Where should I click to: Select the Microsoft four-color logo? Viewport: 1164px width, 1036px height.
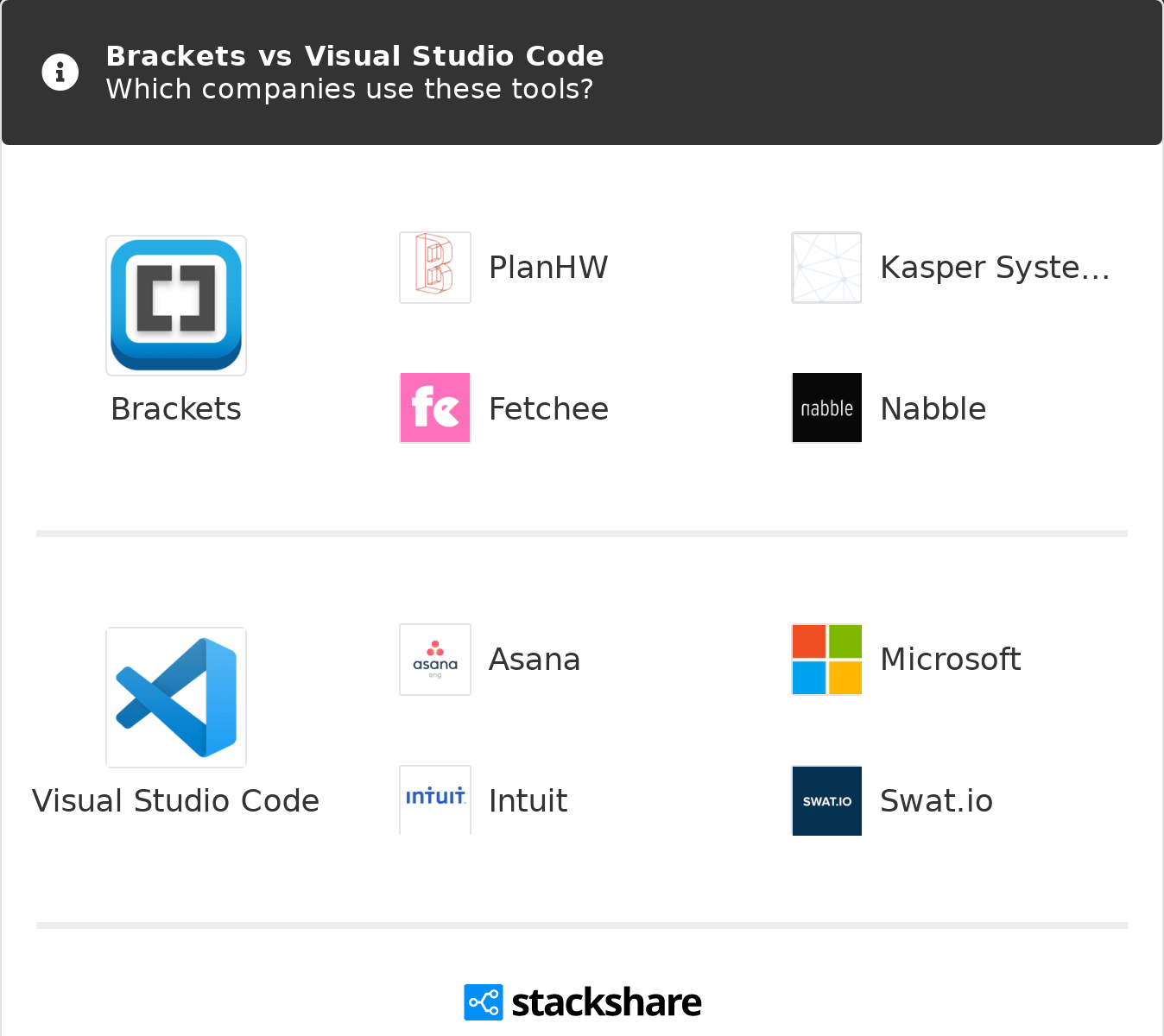[x=826, y=660]
